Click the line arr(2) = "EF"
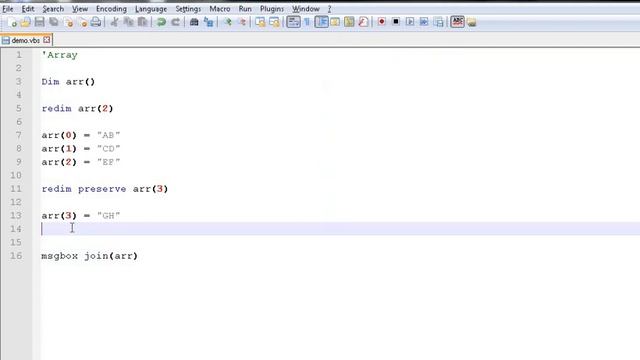The image size is (640, 360). (x=81, y=162)
